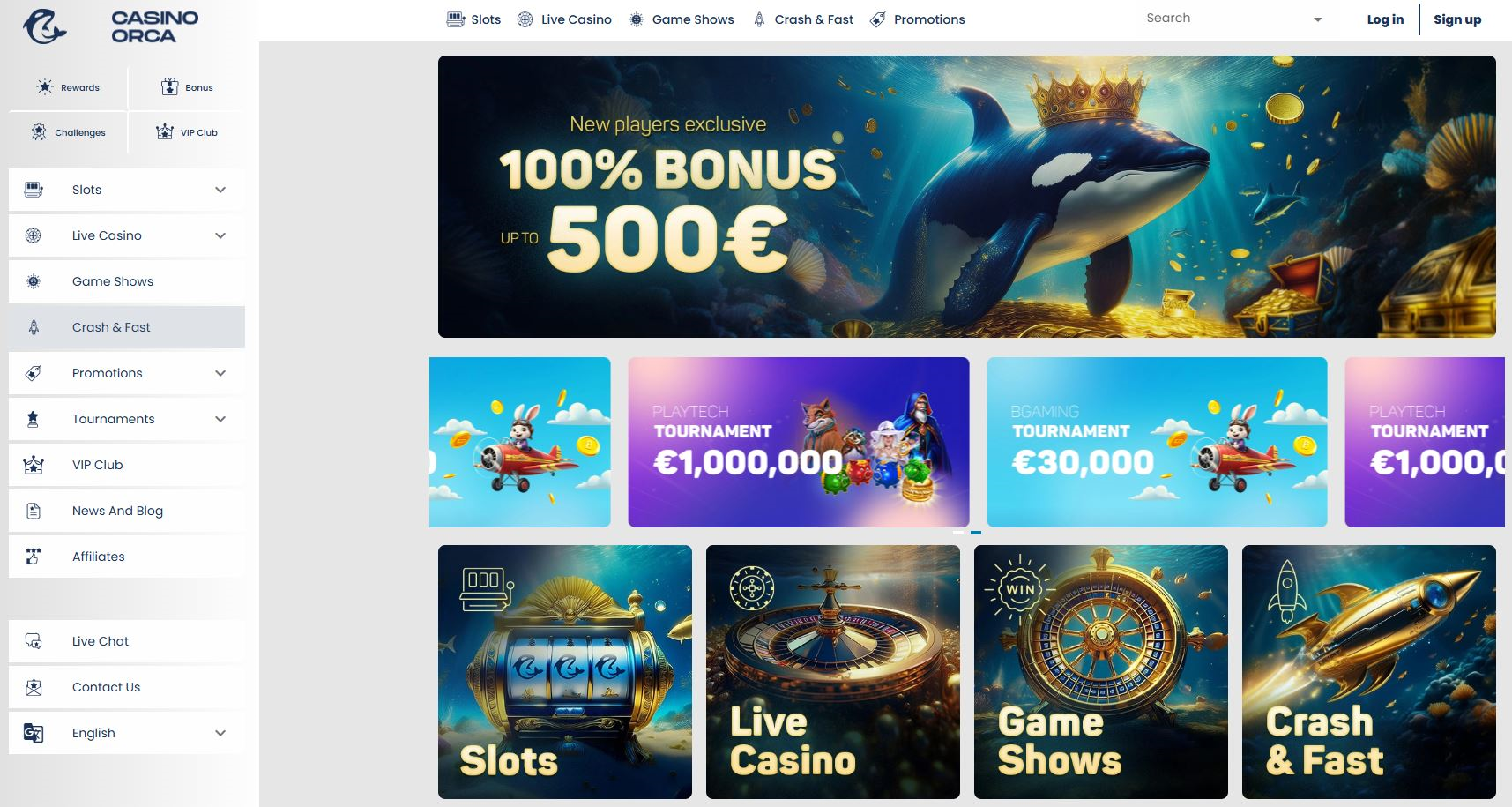Open the English language dropdown
The image size is (1512, 807).
127,733
